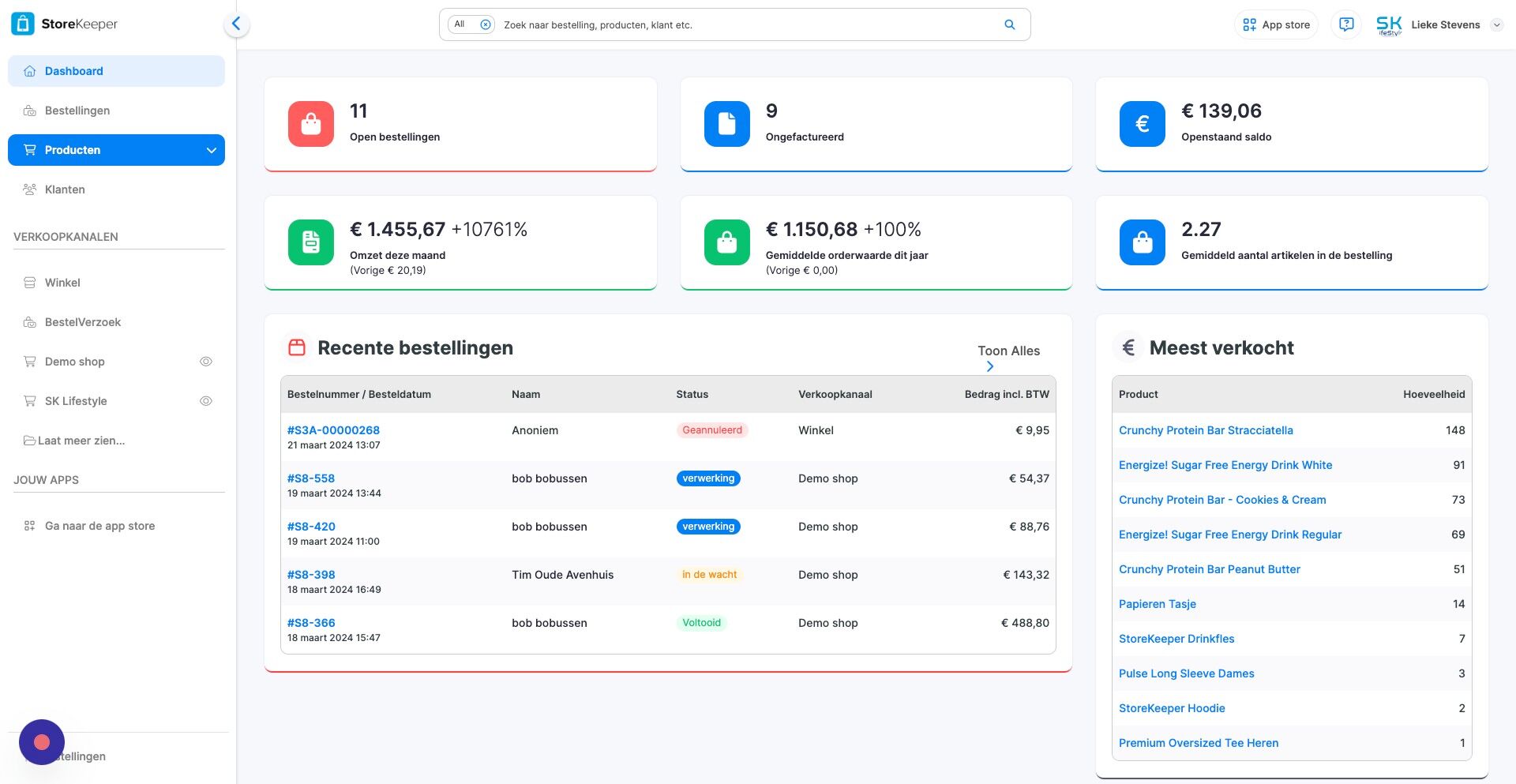Expand Laat meer zien in sidebar
This screenshot has width=1516, height=784.
point(74,441)
